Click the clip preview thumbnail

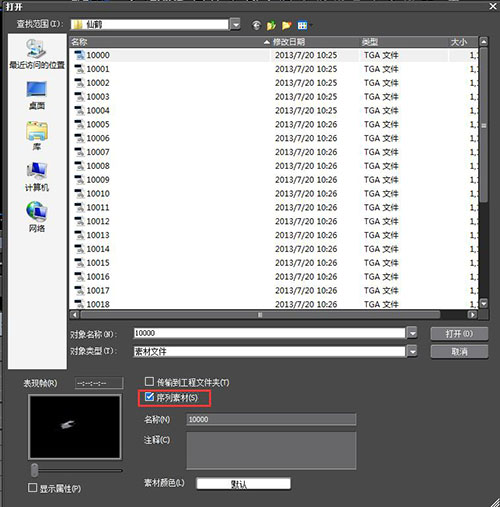click(75, 427)
